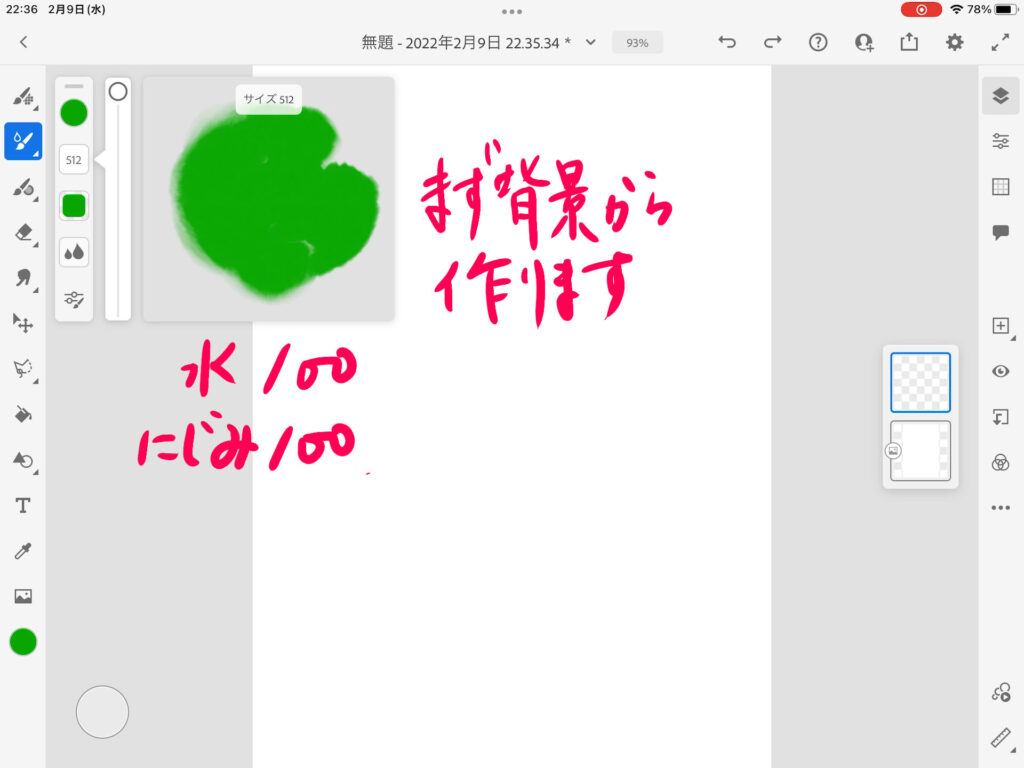
Task: Expand the document title dropdown chevron
Action: 590,42
